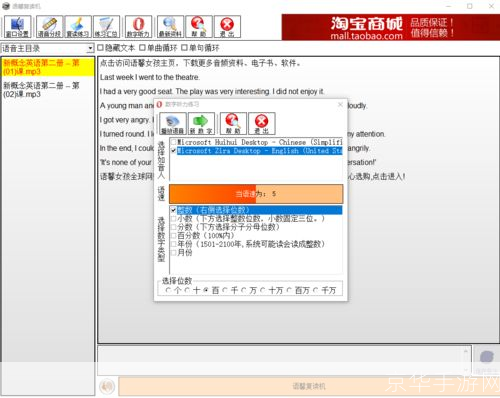Select the 千万 digit radio button
The image size is (500, 398).
point(315,290)
